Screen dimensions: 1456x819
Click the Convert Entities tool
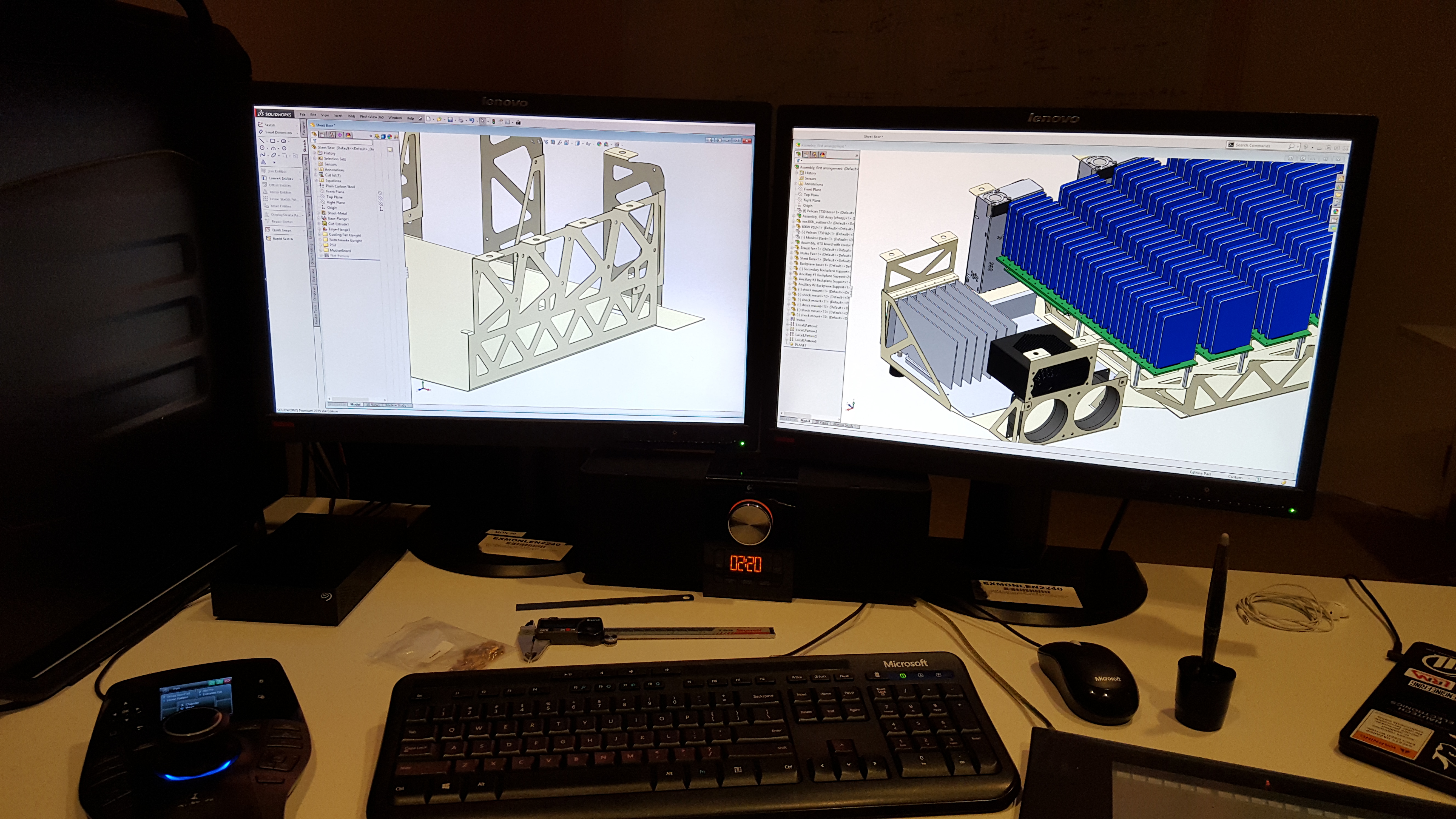(280, 178)
